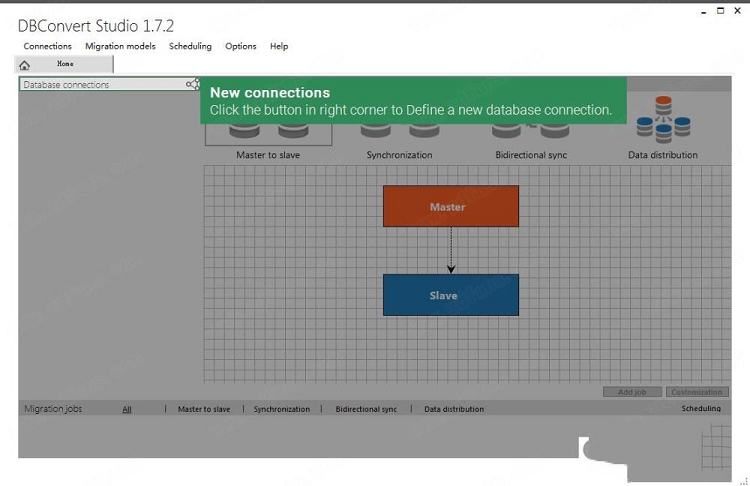Open the Options menu
The width and height of the screenshot is (750, 486).
pyautogui.click(x=240, y=46)
